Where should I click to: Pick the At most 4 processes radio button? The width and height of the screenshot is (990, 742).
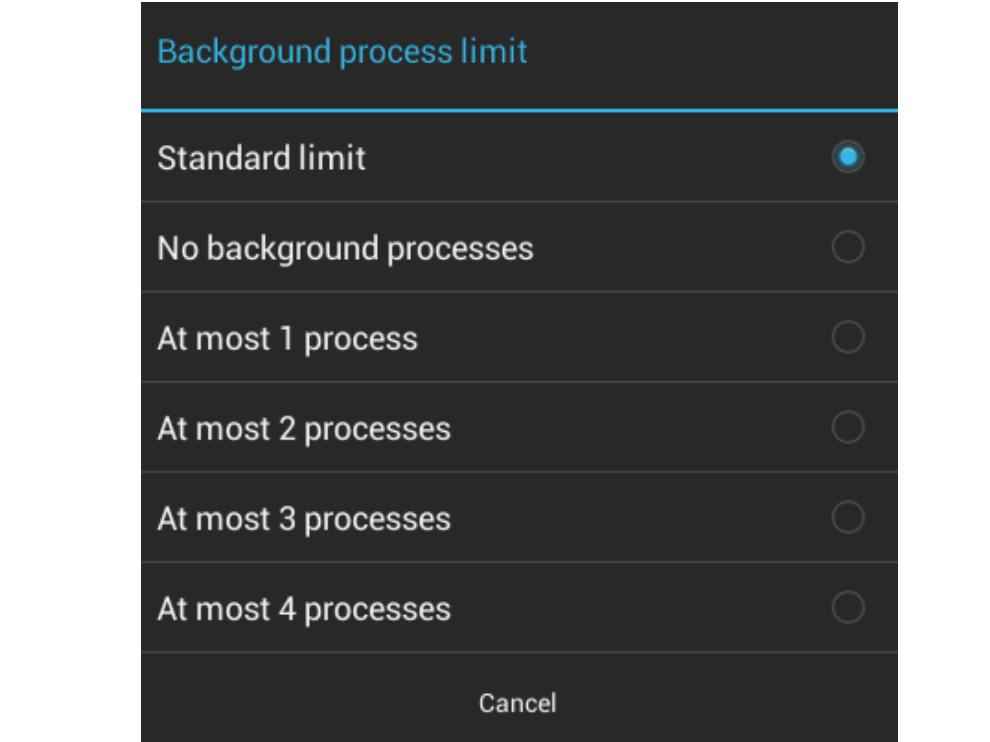pyautogui.click(x=847, y=607)
